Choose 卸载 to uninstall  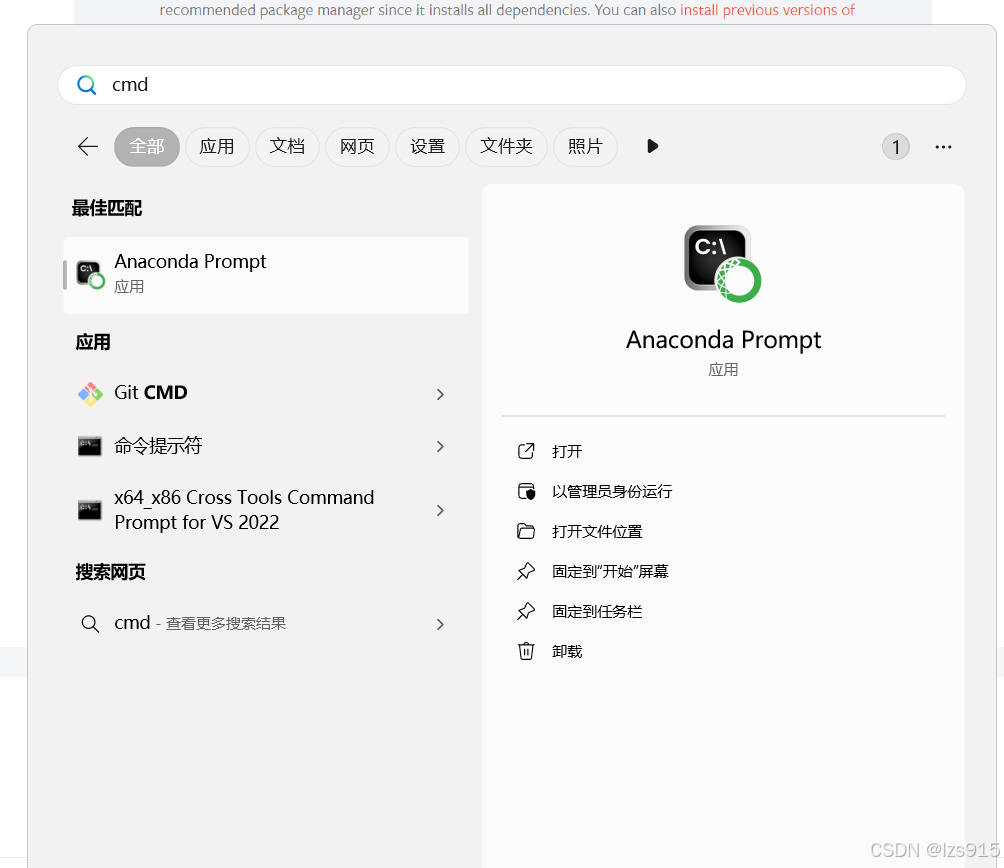point(567,652)
